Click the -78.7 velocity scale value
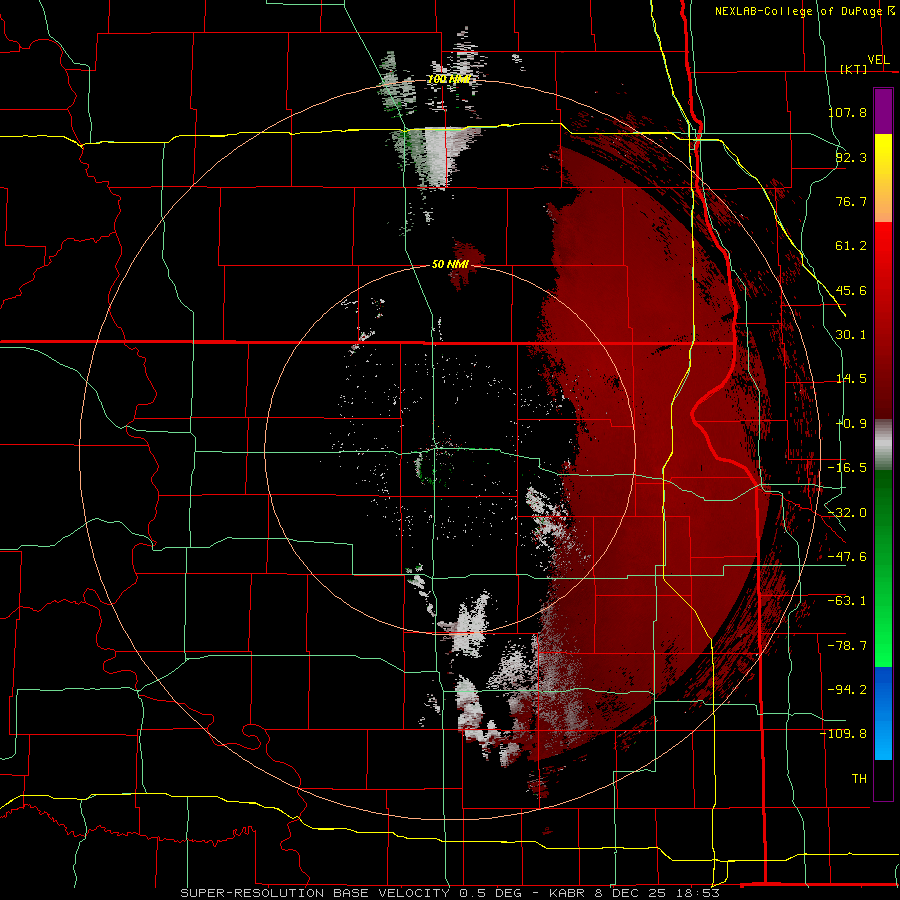Viewport: 900px width, 900px height. (x=847, y=646)
